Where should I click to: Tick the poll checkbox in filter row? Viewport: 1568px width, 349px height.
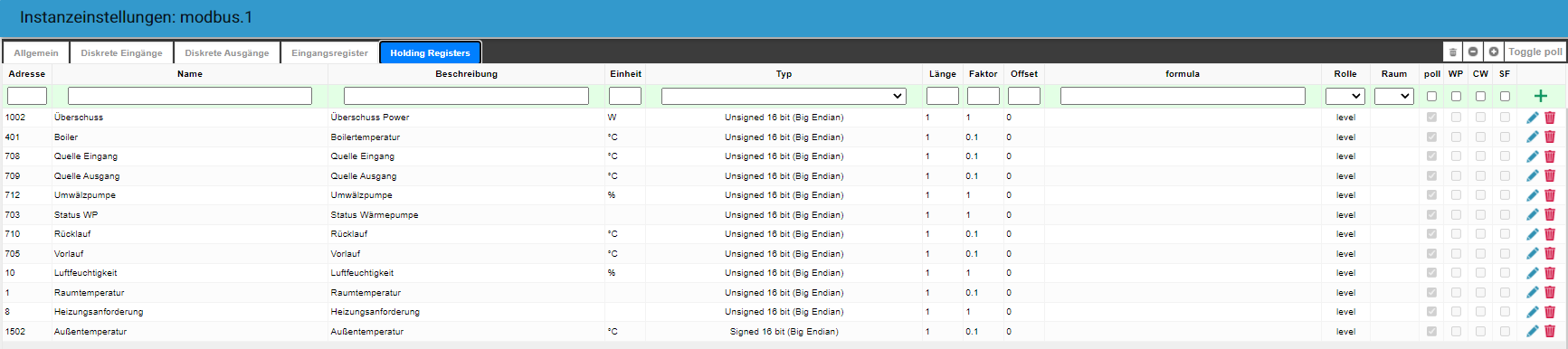click(1431, 96)
